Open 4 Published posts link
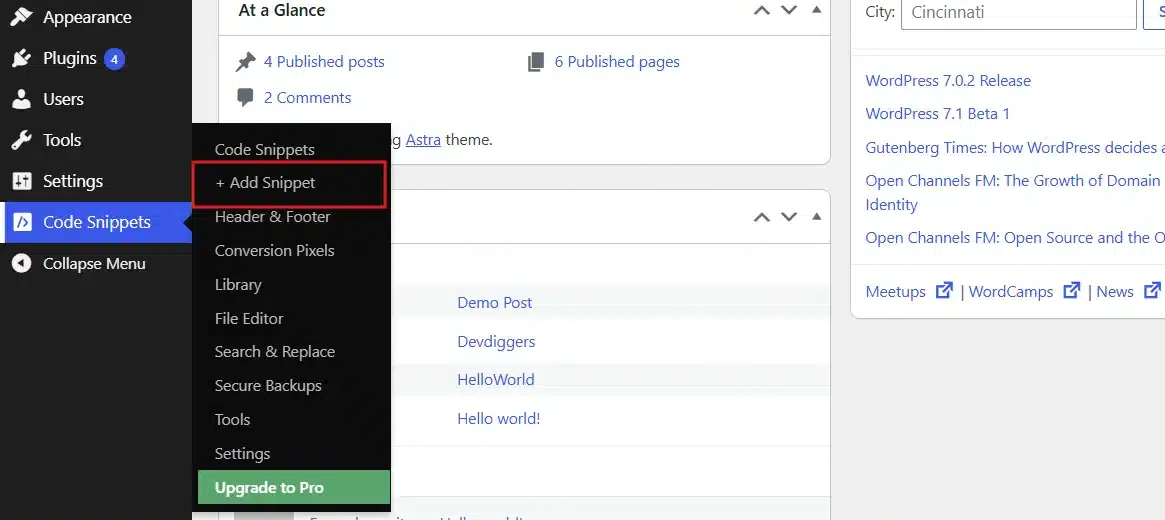 324,62
